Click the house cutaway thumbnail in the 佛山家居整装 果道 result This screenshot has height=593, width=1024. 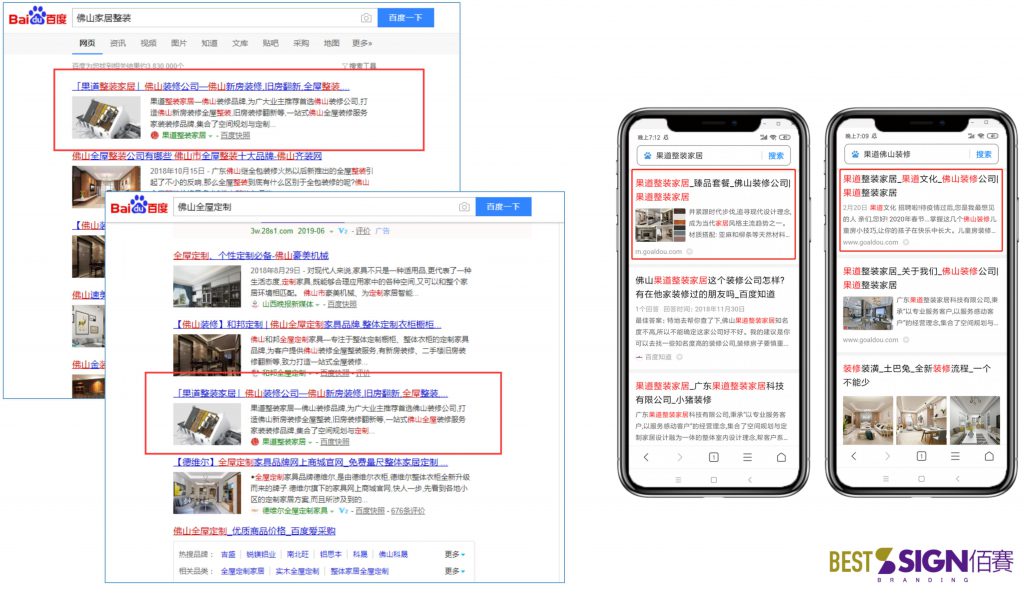coord(106,118)
